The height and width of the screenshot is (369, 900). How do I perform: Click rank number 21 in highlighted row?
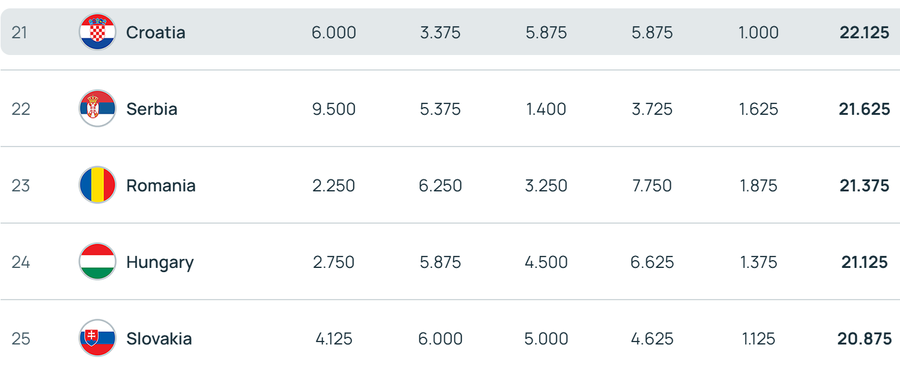coord(20,33)
